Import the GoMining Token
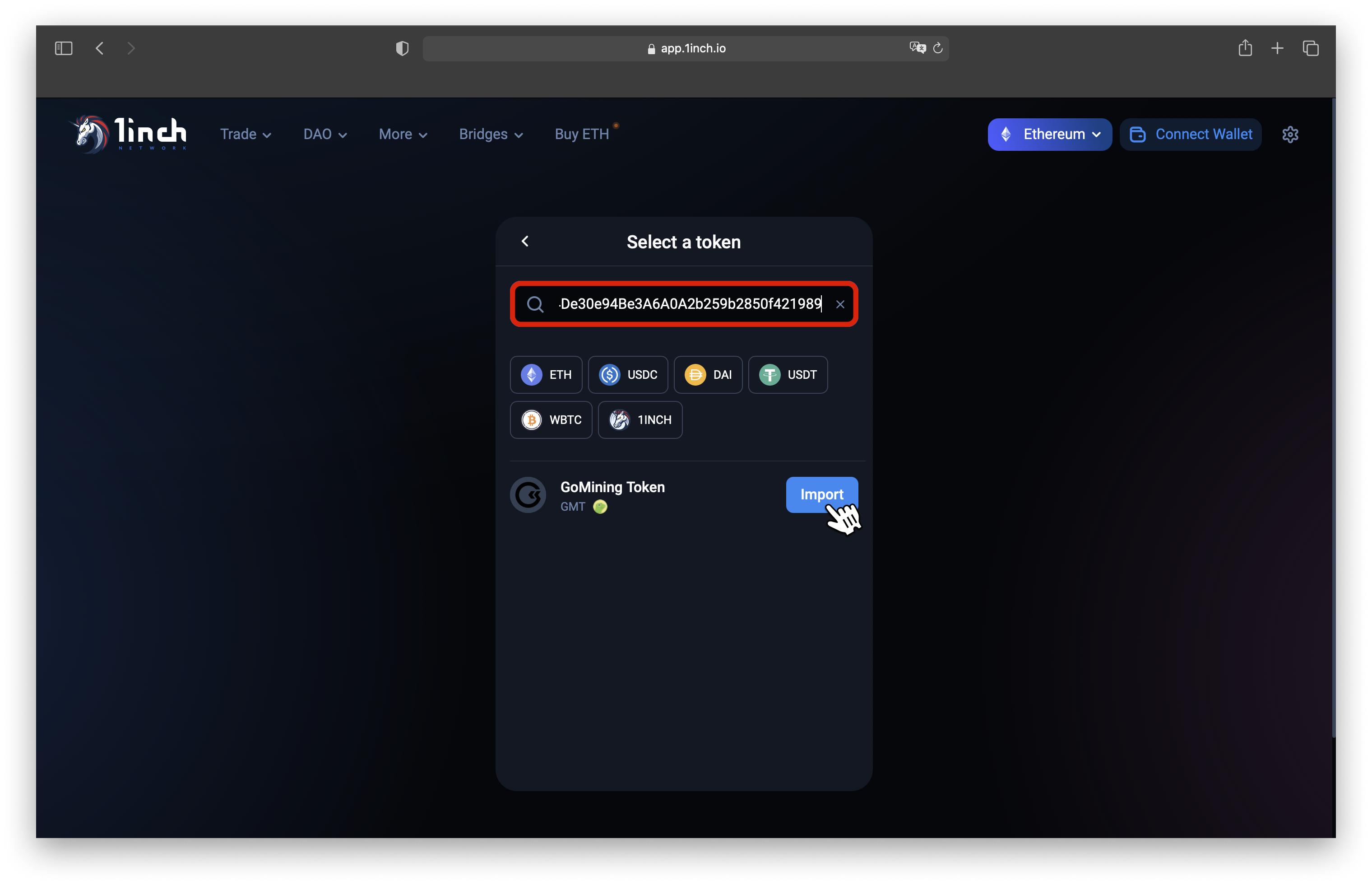Viewport: 1372px width, 885px height. tap(821, 494)
